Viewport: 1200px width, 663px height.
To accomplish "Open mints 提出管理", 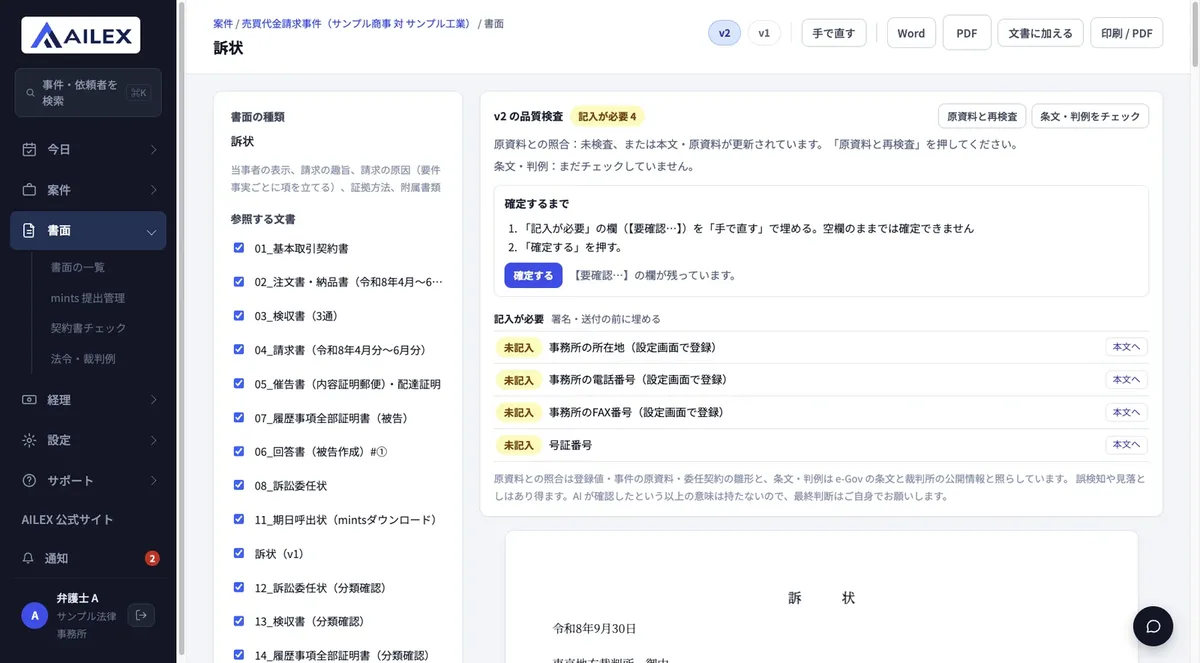I will pyautogui.click(x=88, y=298).
